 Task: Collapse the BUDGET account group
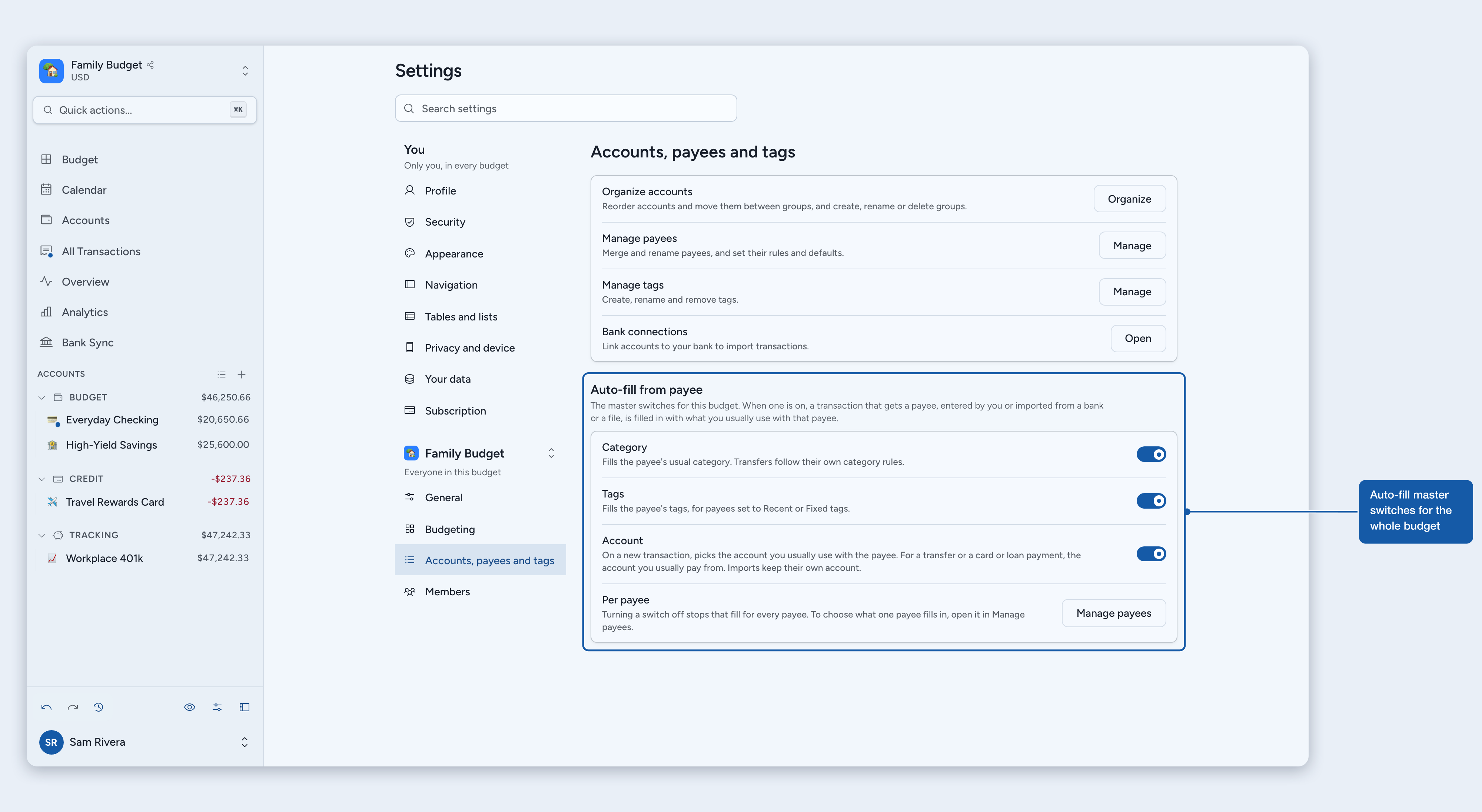coord(41,398)
